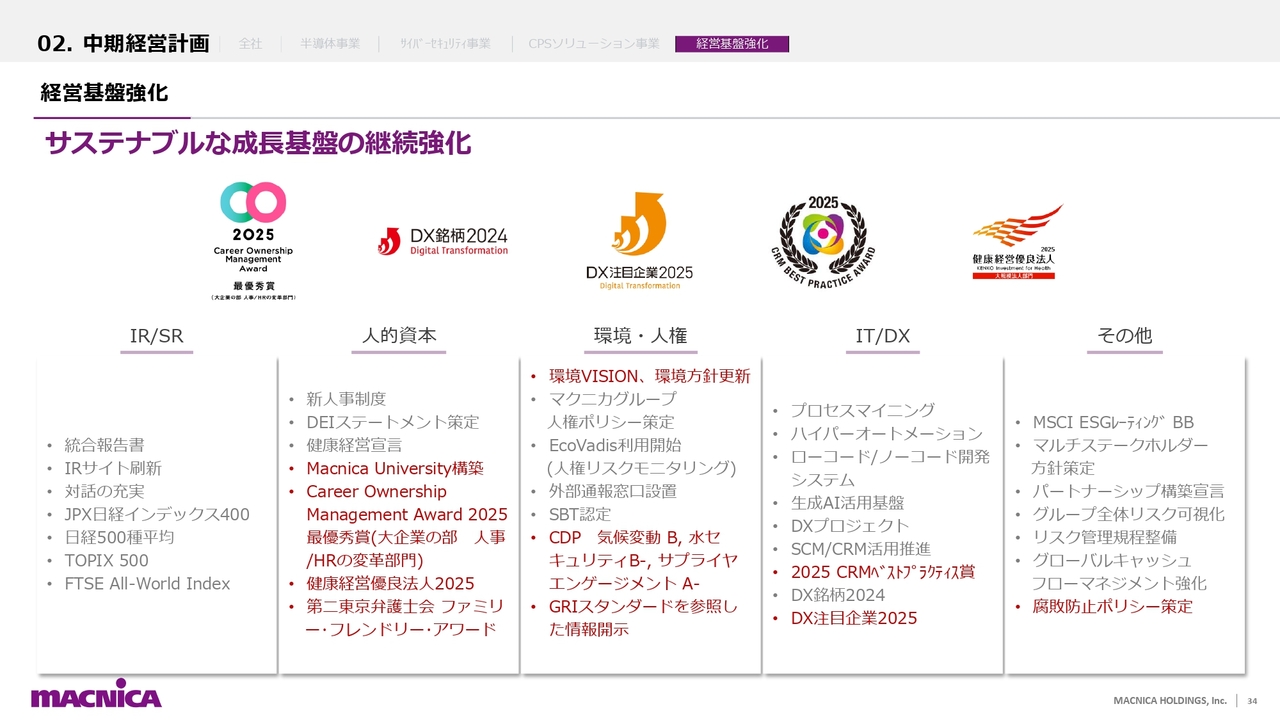Click the IT/DX column heading

[x=882, y=336]
